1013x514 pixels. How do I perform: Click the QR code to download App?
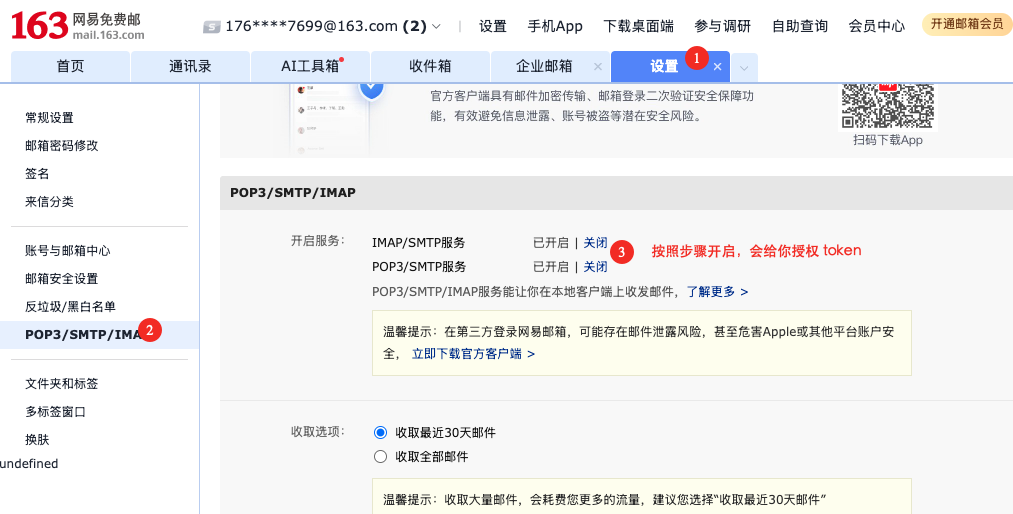(x=887, y=105)
